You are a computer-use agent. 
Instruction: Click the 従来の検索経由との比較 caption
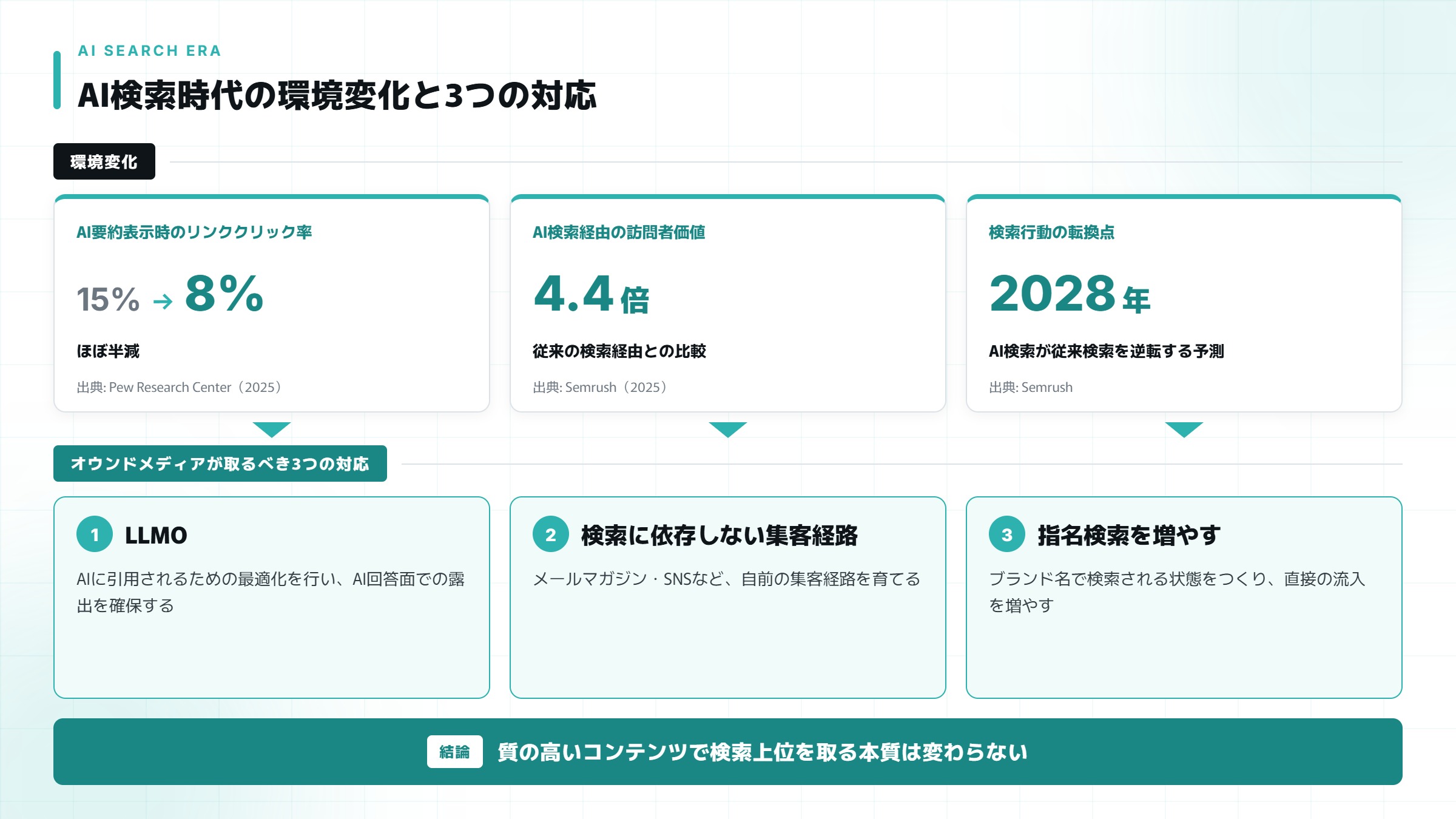coord(619,351)
